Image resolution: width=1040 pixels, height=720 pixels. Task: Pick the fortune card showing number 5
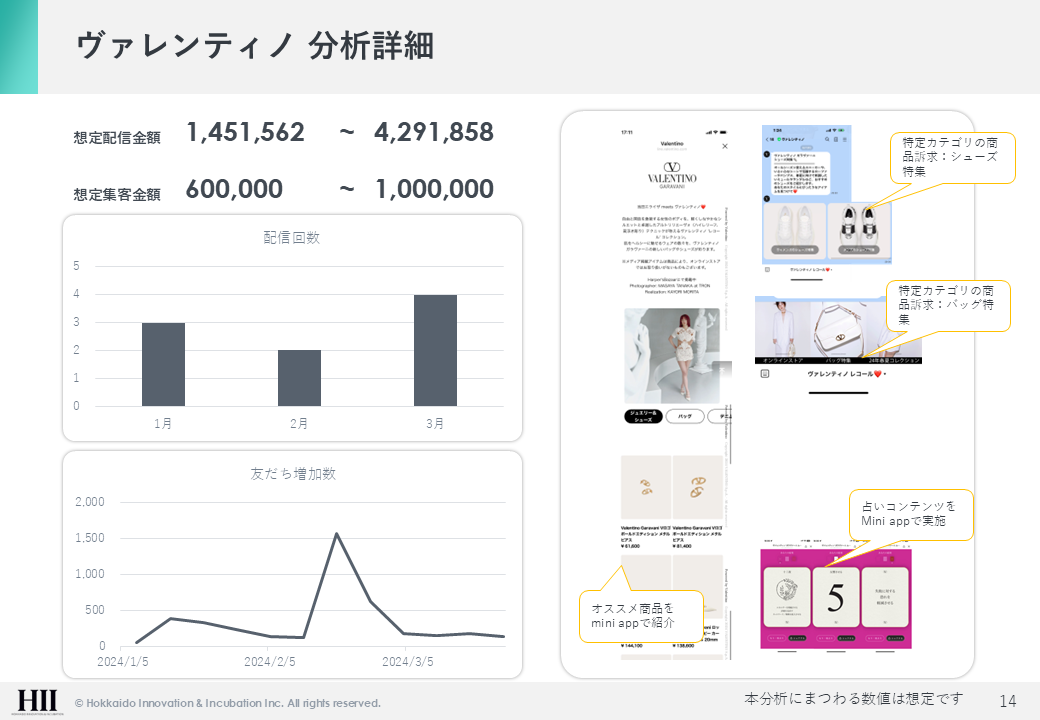click(x=836, y=597)
